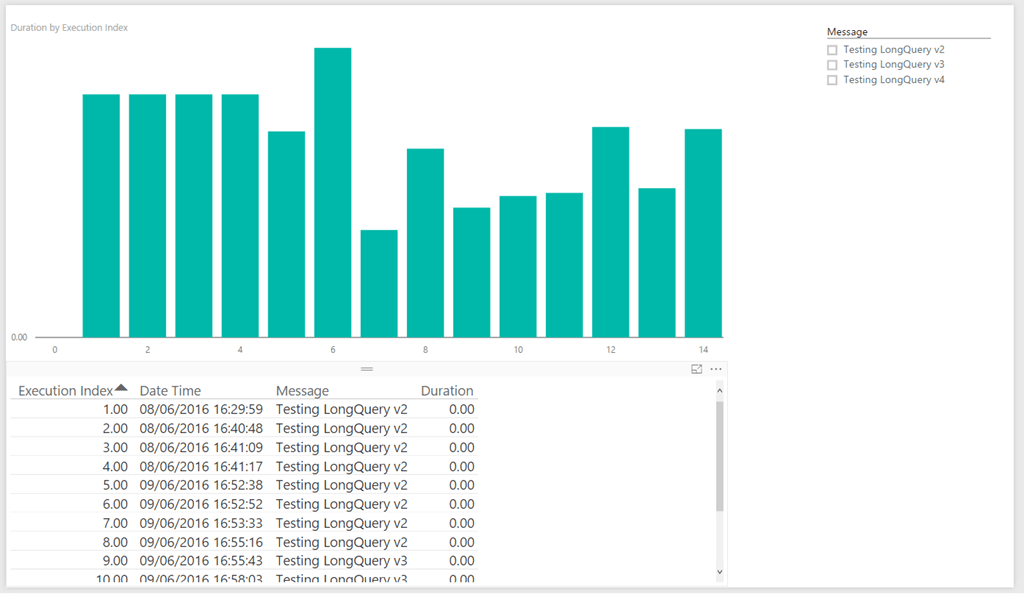Screen dimensions: 1024x594
Task: Click the date cell 09/06/2016 16:52:52
Action: click(x=201, y=505)
